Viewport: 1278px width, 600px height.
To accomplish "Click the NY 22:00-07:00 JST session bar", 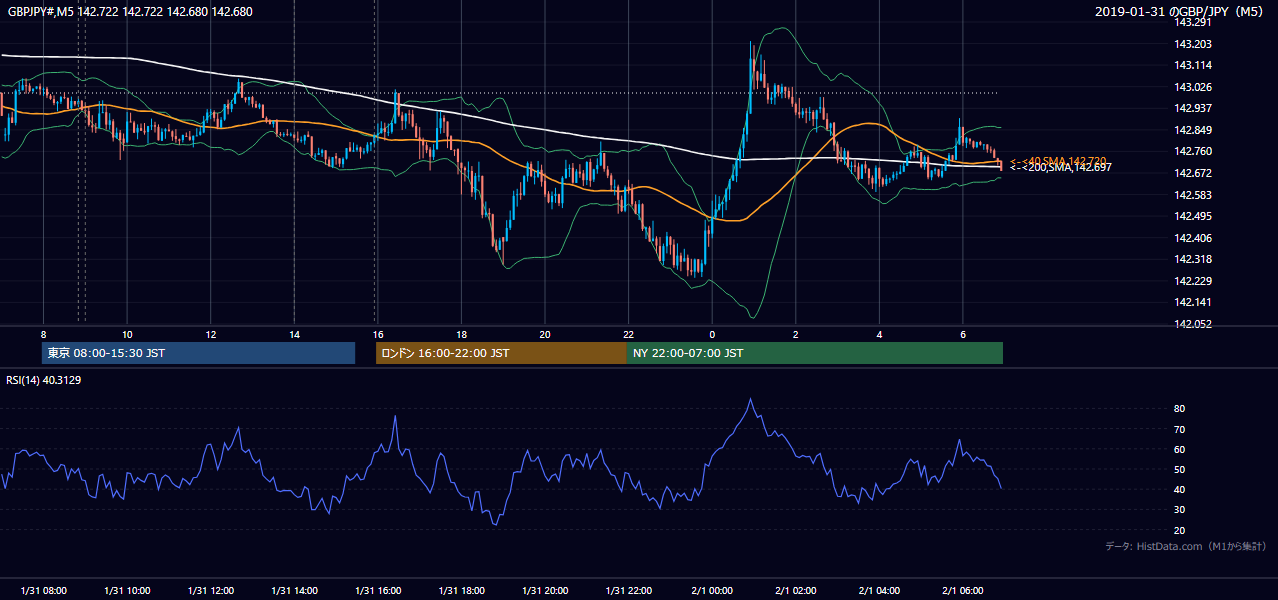I will tap(815, 353).
